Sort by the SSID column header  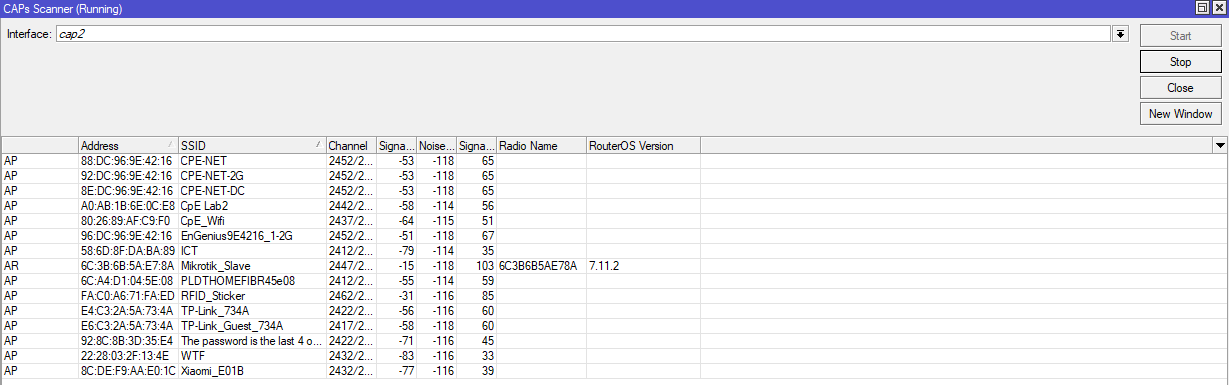click(251, 146)
